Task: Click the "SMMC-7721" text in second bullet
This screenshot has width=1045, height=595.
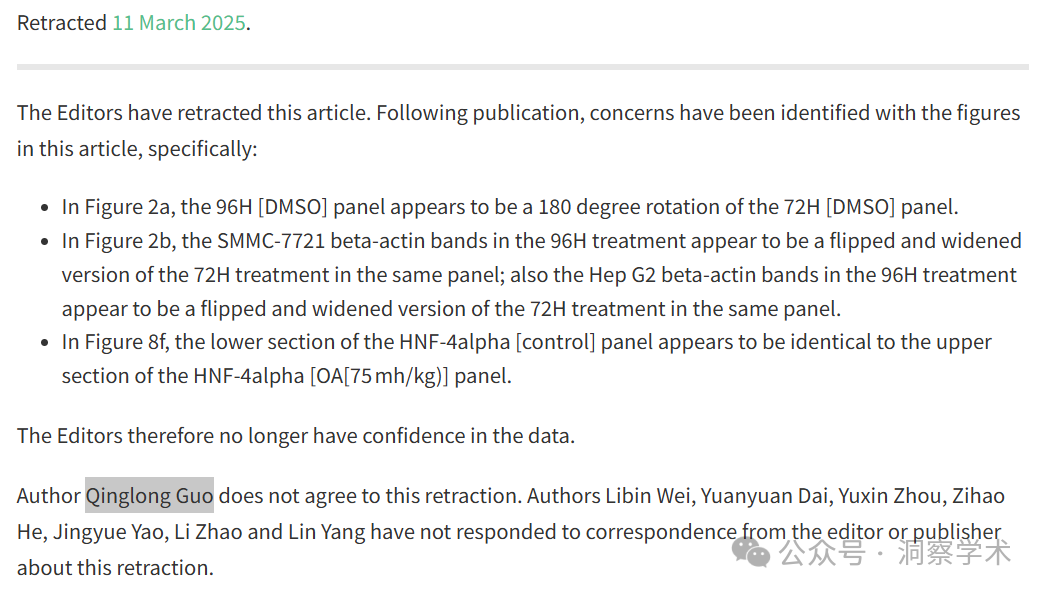Action: point(271,241)
